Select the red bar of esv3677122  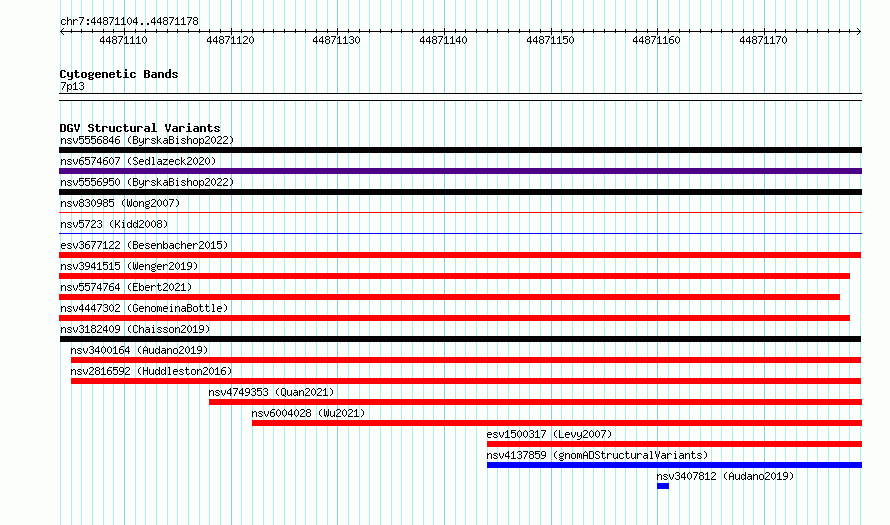pos(460,255)
